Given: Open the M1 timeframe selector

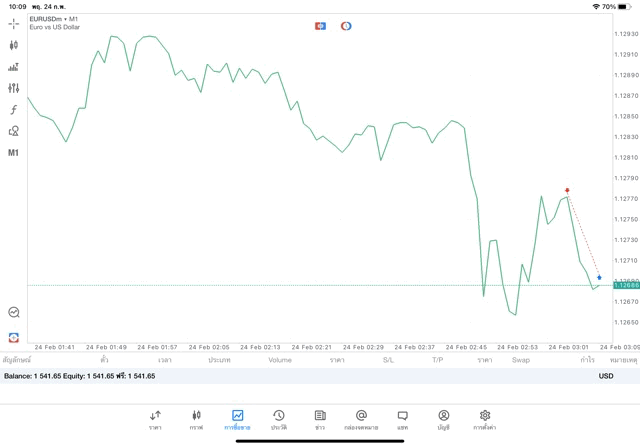Looking at the screenshot, I should (x=14, y=153).
